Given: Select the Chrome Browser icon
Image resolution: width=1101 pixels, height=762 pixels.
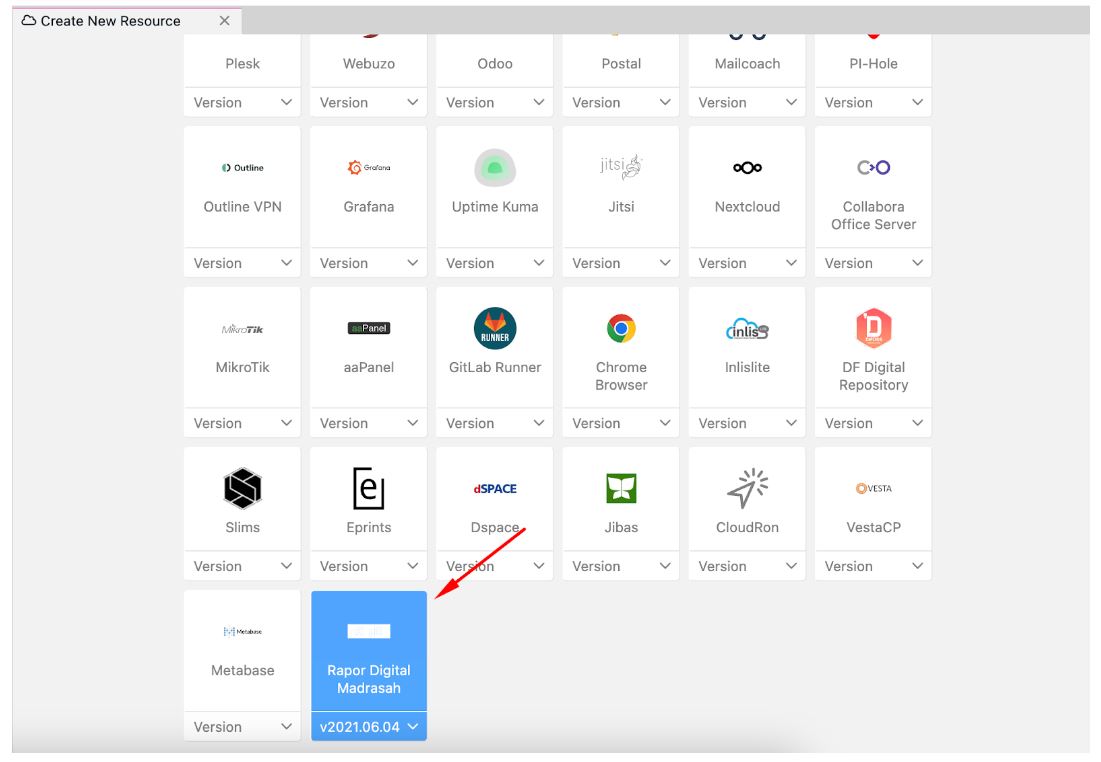Looking at the screenshot, I should point(620,325).
